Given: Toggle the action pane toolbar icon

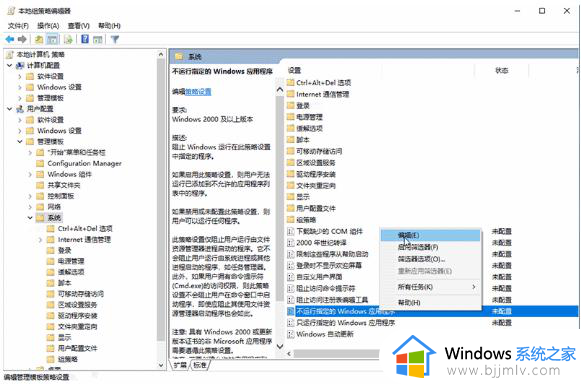Looking at the screenshot, I should click(98, 39).
